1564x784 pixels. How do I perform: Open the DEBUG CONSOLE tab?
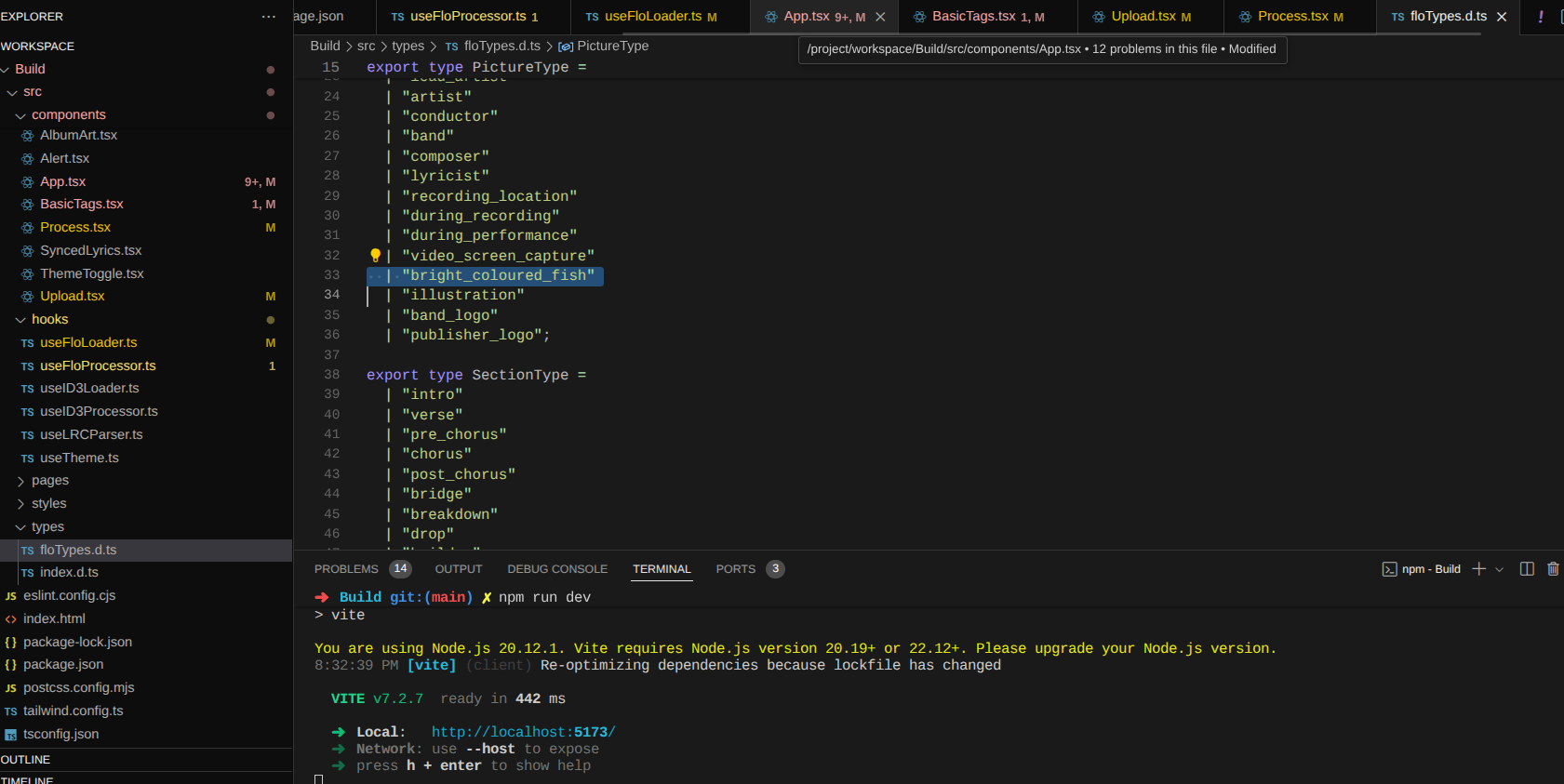[x=556, y=569]
